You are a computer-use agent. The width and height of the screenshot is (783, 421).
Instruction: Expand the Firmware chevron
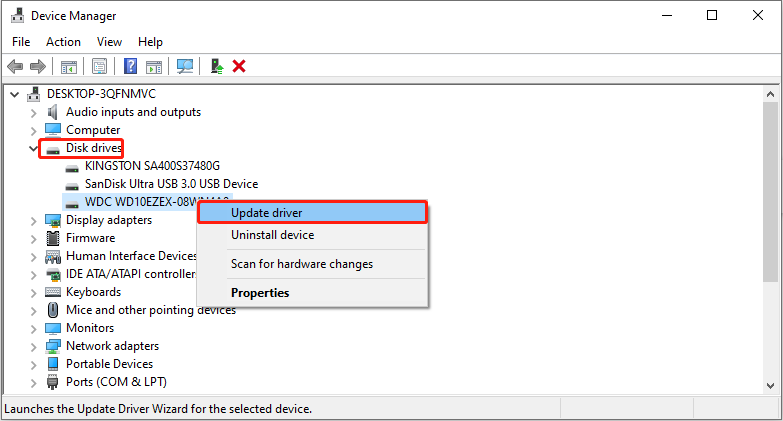(33, 239)
